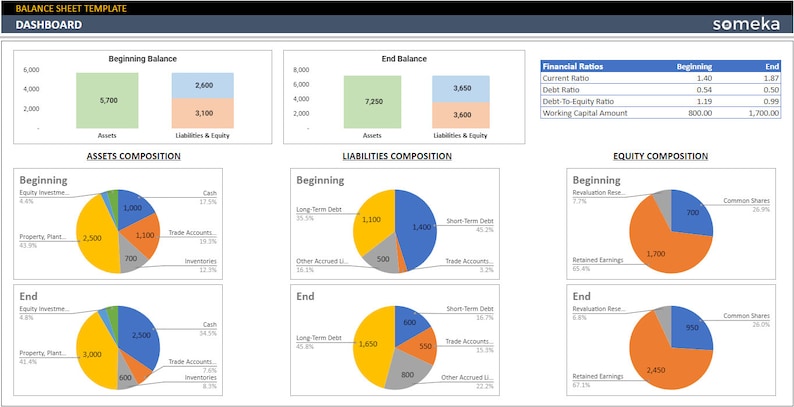The width and height of the screenshot is (794, 407).
Task: Click the 'Cash 17.5%' data label
Action: [x=209, y=197]
